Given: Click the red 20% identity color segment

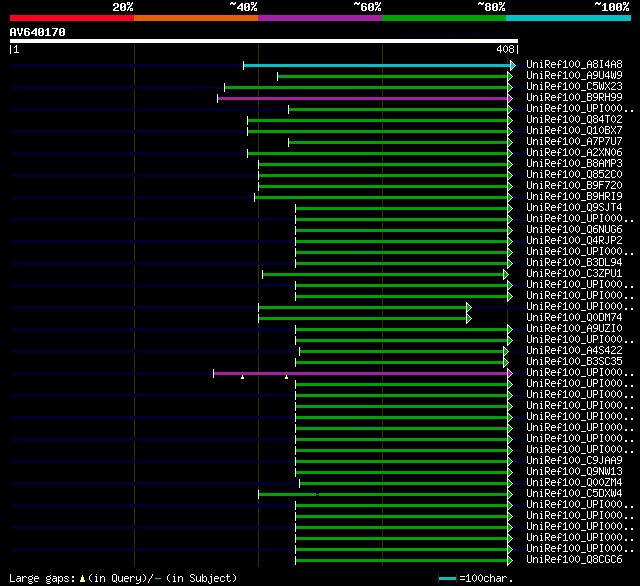Looking at the screenshot, I should 72,18.
